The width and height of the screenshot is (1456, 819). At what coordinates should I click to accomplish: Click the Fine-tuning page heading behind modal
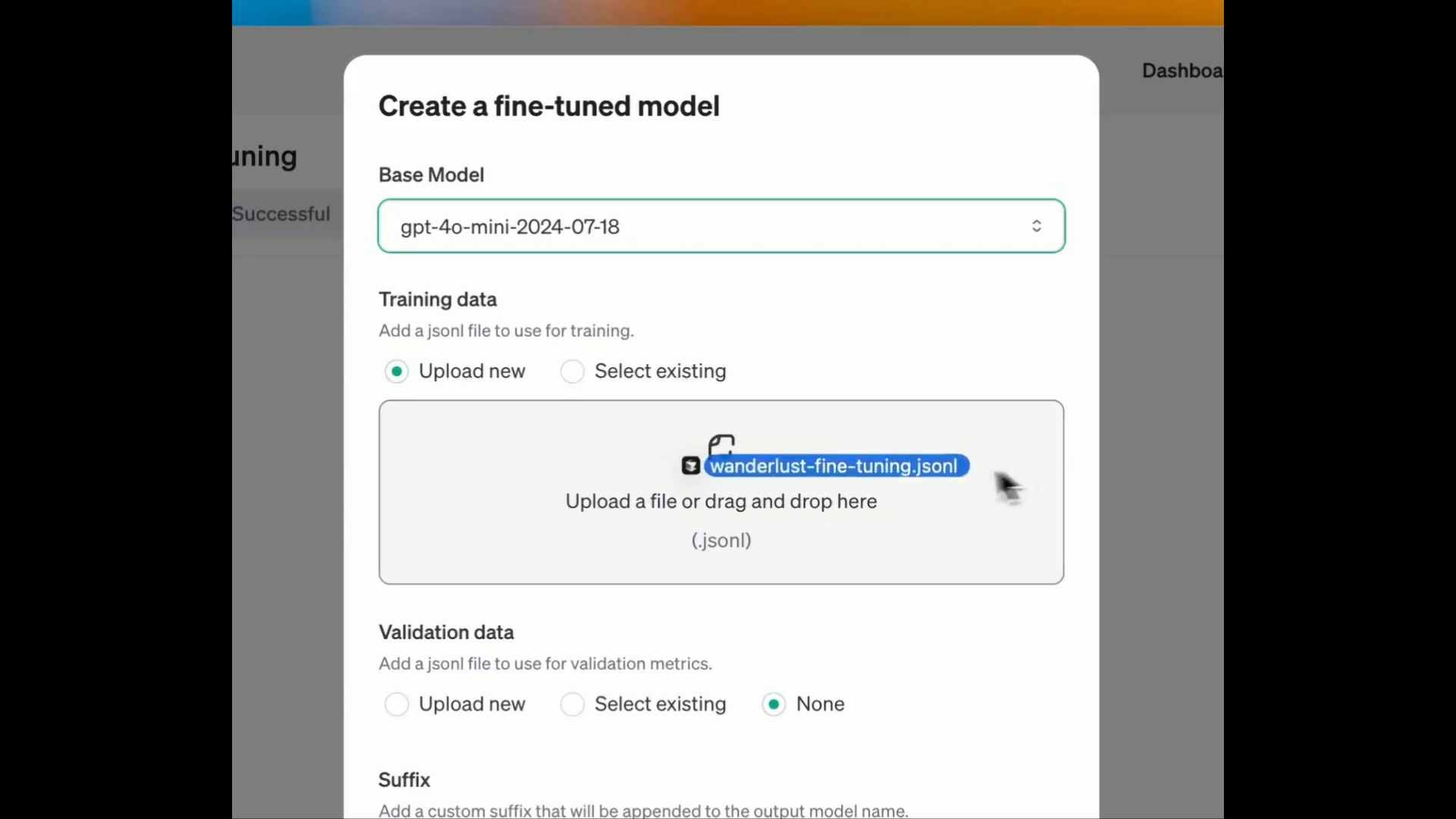(265, 156)
